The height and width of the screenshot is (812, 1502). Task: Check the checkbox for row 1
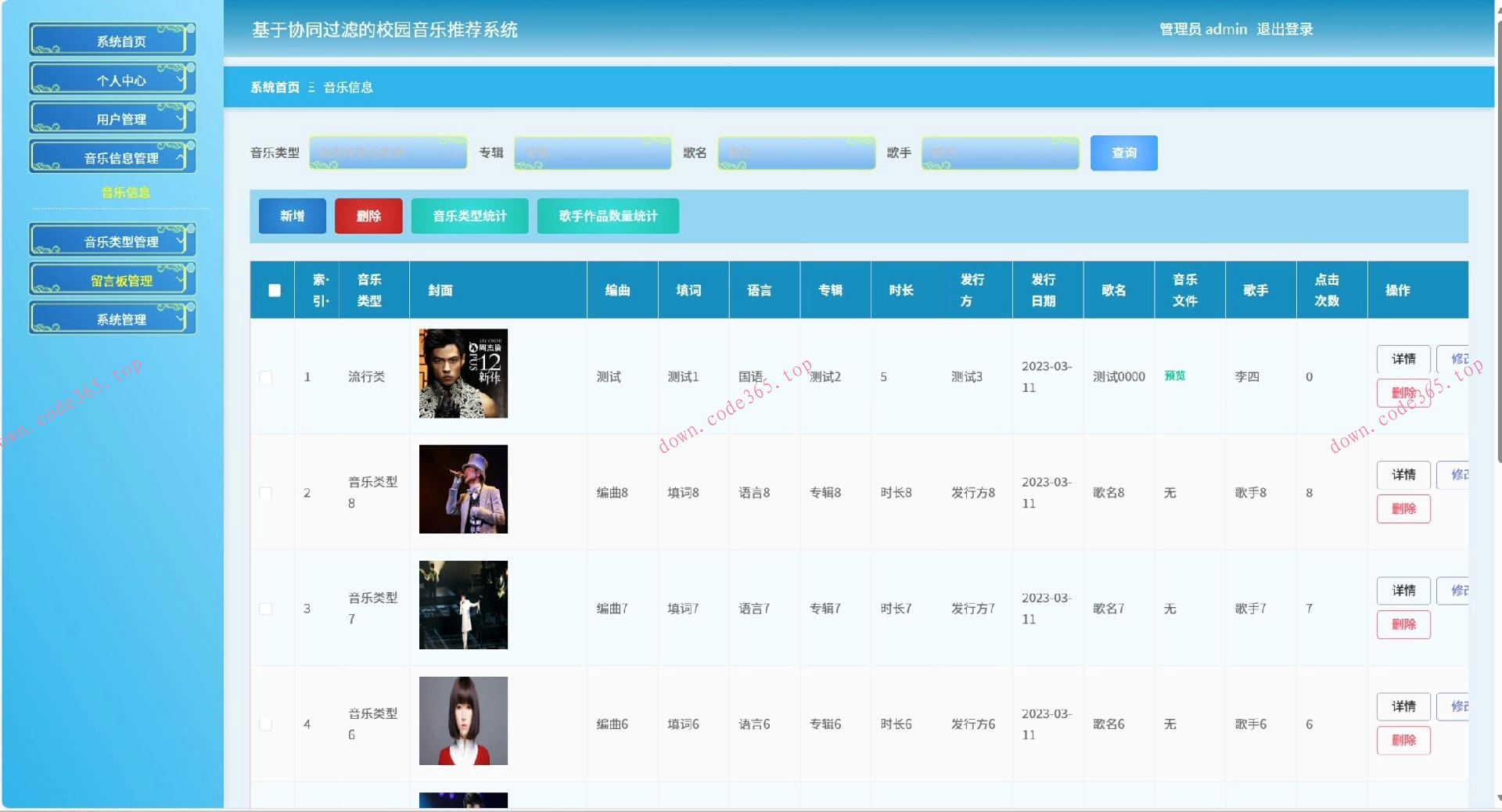pos(266,377)
